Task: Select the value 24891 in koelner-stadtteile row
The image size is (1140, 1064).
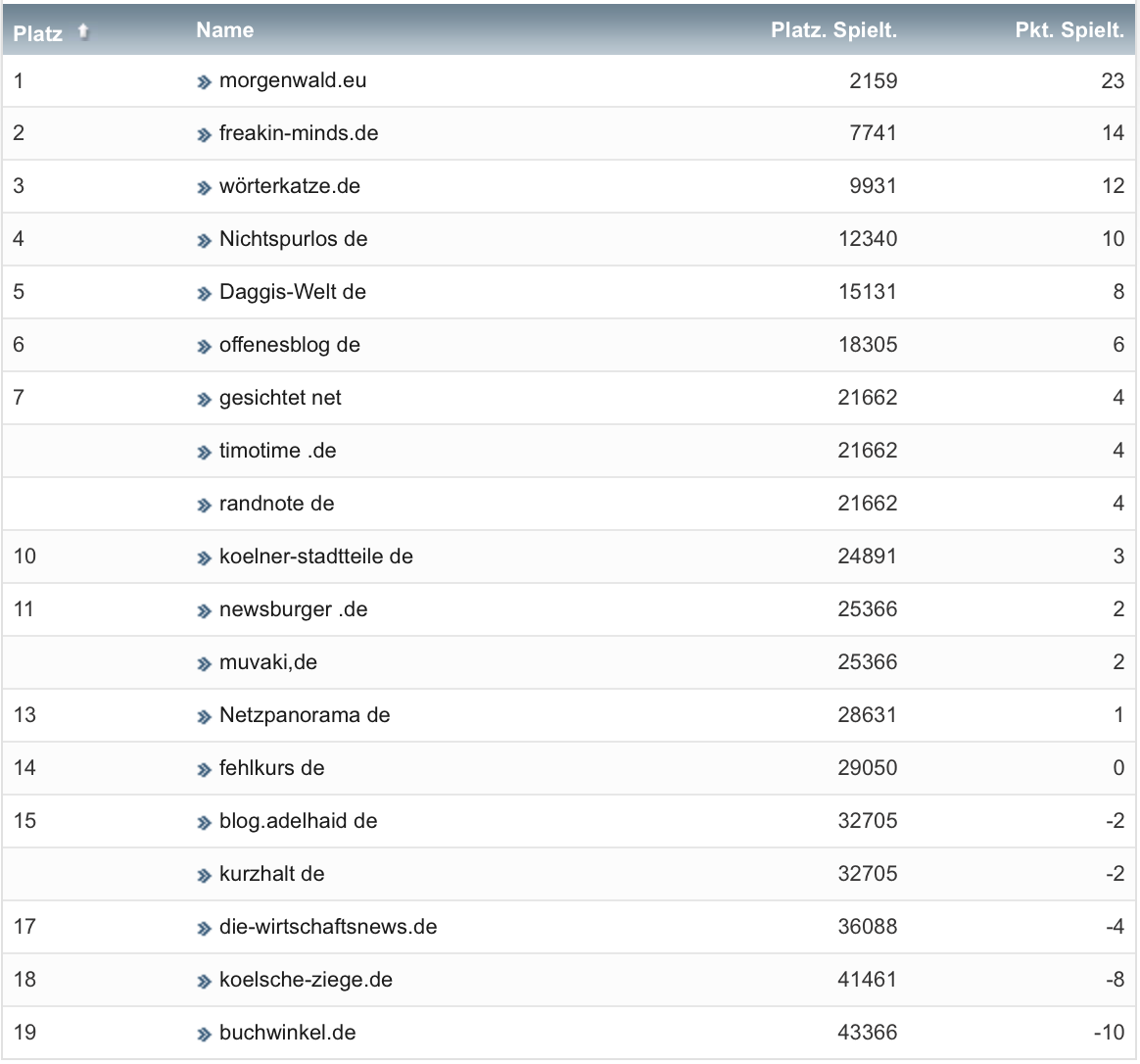Action: click(868, 556)
